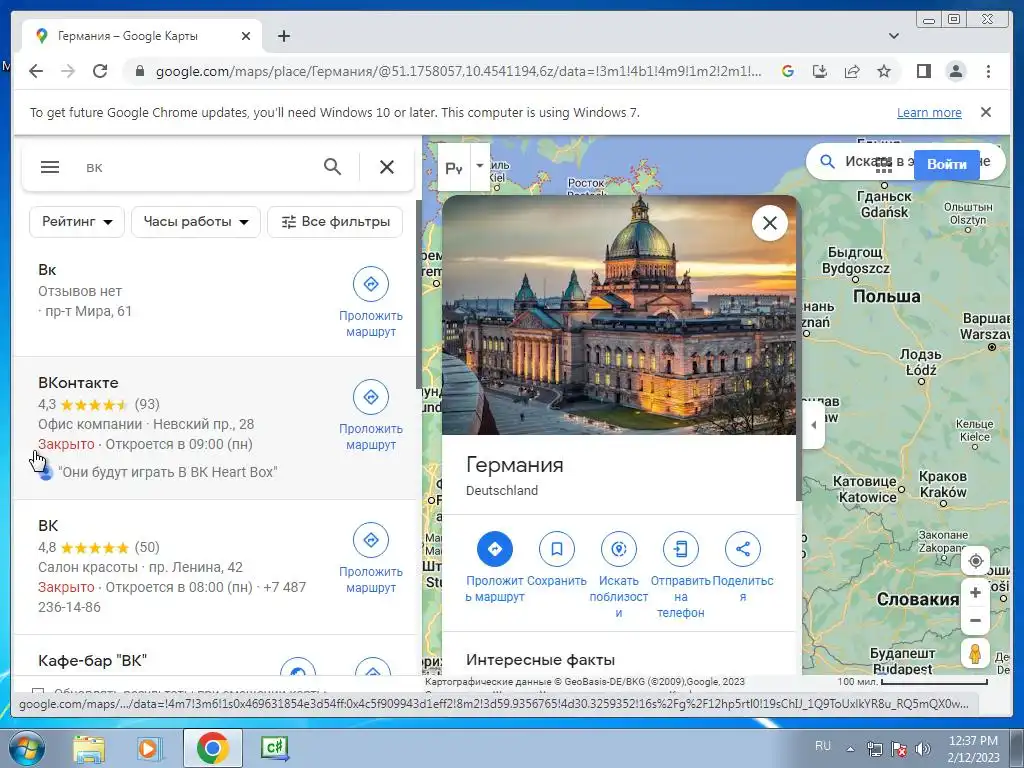Click C# application in taskbar
Viewport: 1024px width, 768px height.
(x=274, y=748)
